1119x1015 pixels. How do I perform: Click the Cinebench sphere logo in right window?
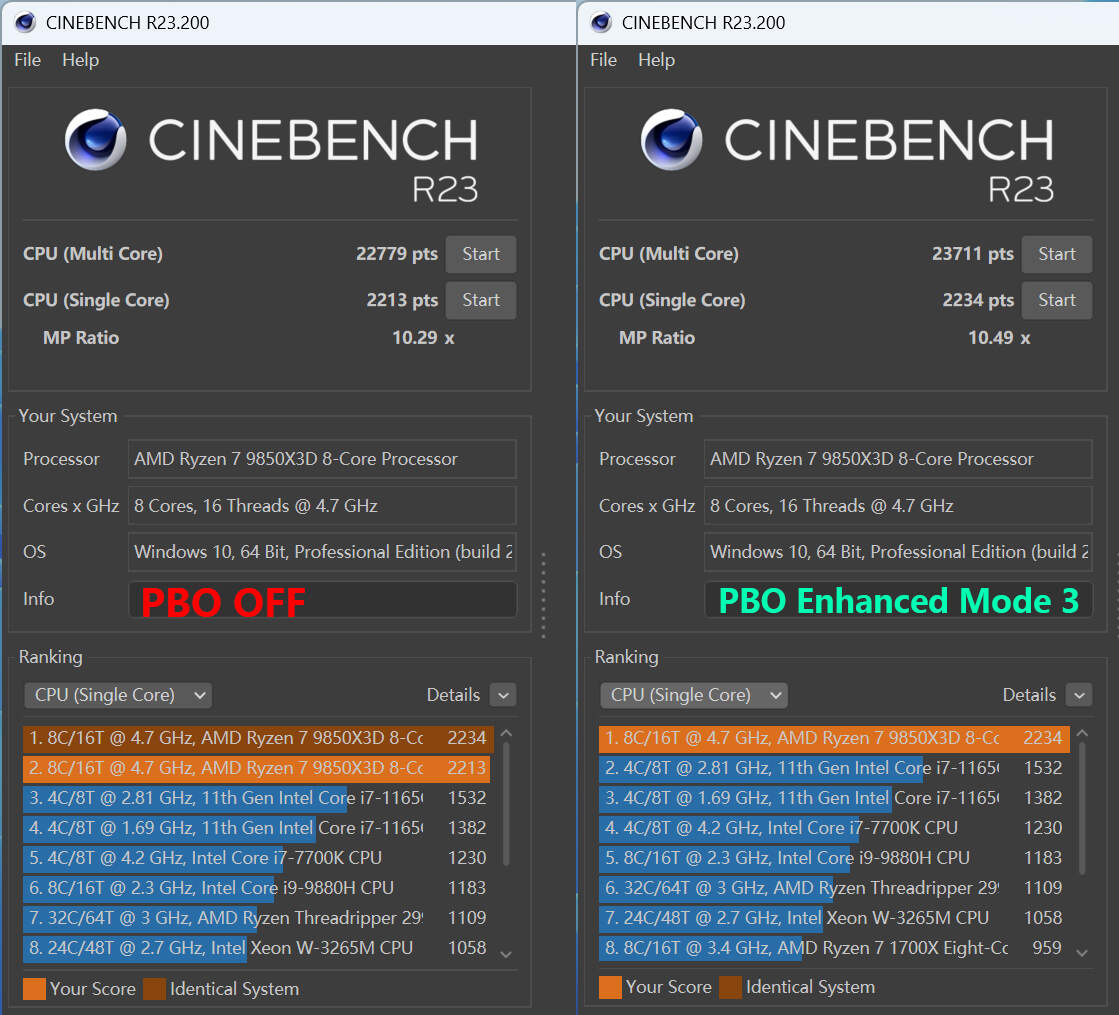click(672, 140)
